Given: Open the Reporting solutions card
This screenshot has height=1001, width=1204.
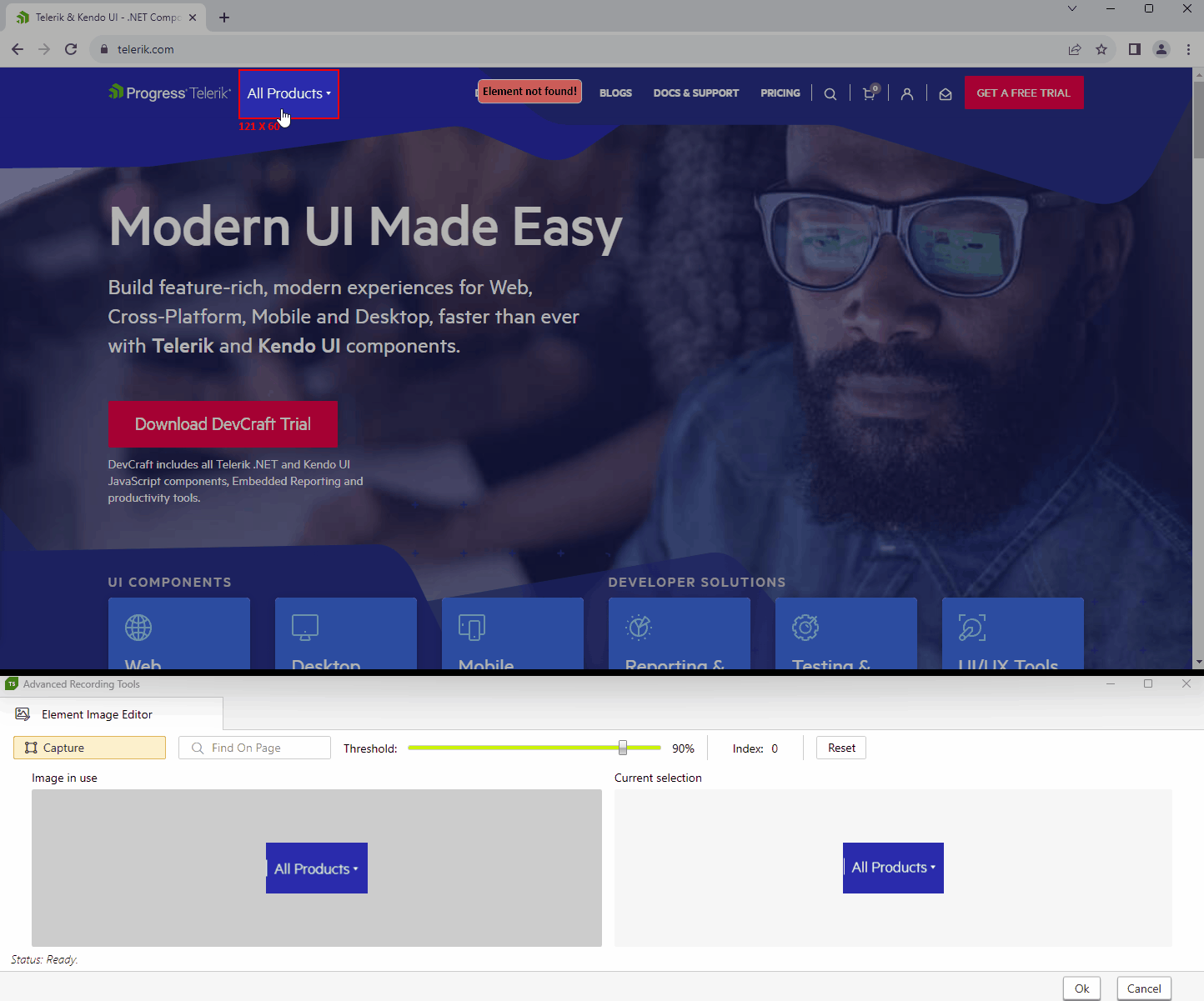Looking at the screenshot, I should (x=680, y=633).
